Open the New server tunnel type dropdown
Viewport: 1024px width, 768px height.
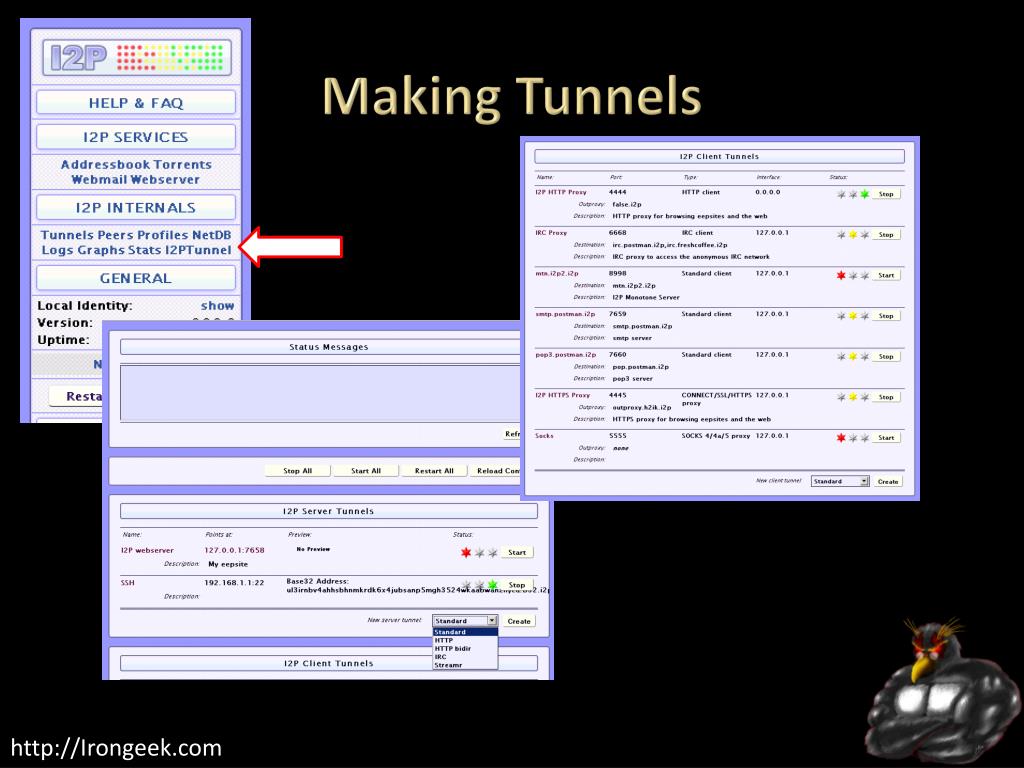click(465, 621)
